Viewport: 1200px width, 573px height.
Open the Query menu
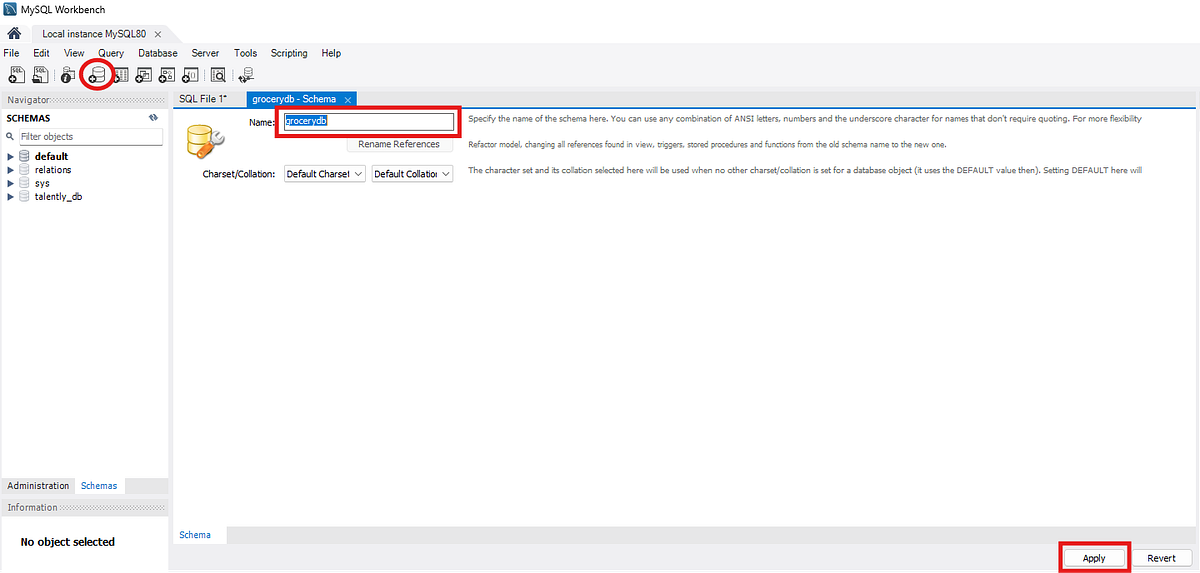pyautogui.click(x=111, y=53)
